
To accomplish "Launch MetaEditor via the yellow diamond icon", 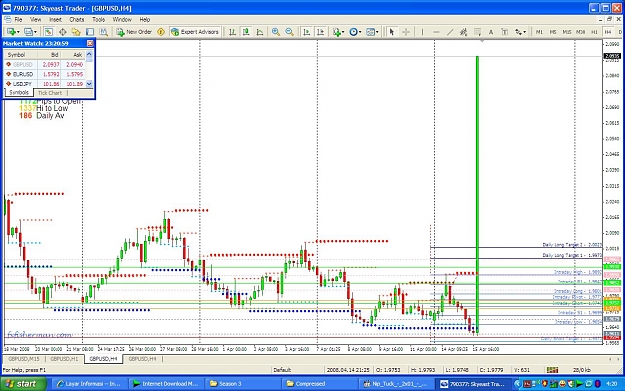I will pos(161,32).
